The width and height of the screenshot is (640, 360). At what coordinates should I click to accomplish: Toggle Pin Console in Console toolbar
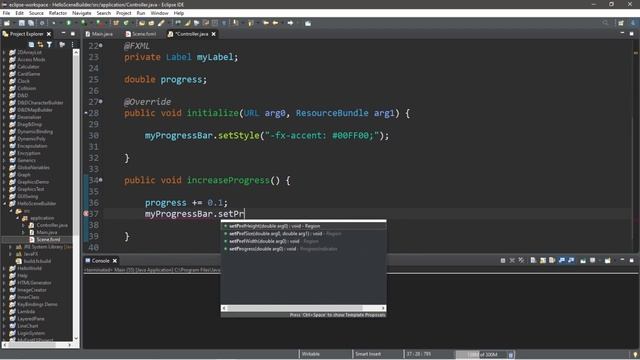tap(583, 260)
